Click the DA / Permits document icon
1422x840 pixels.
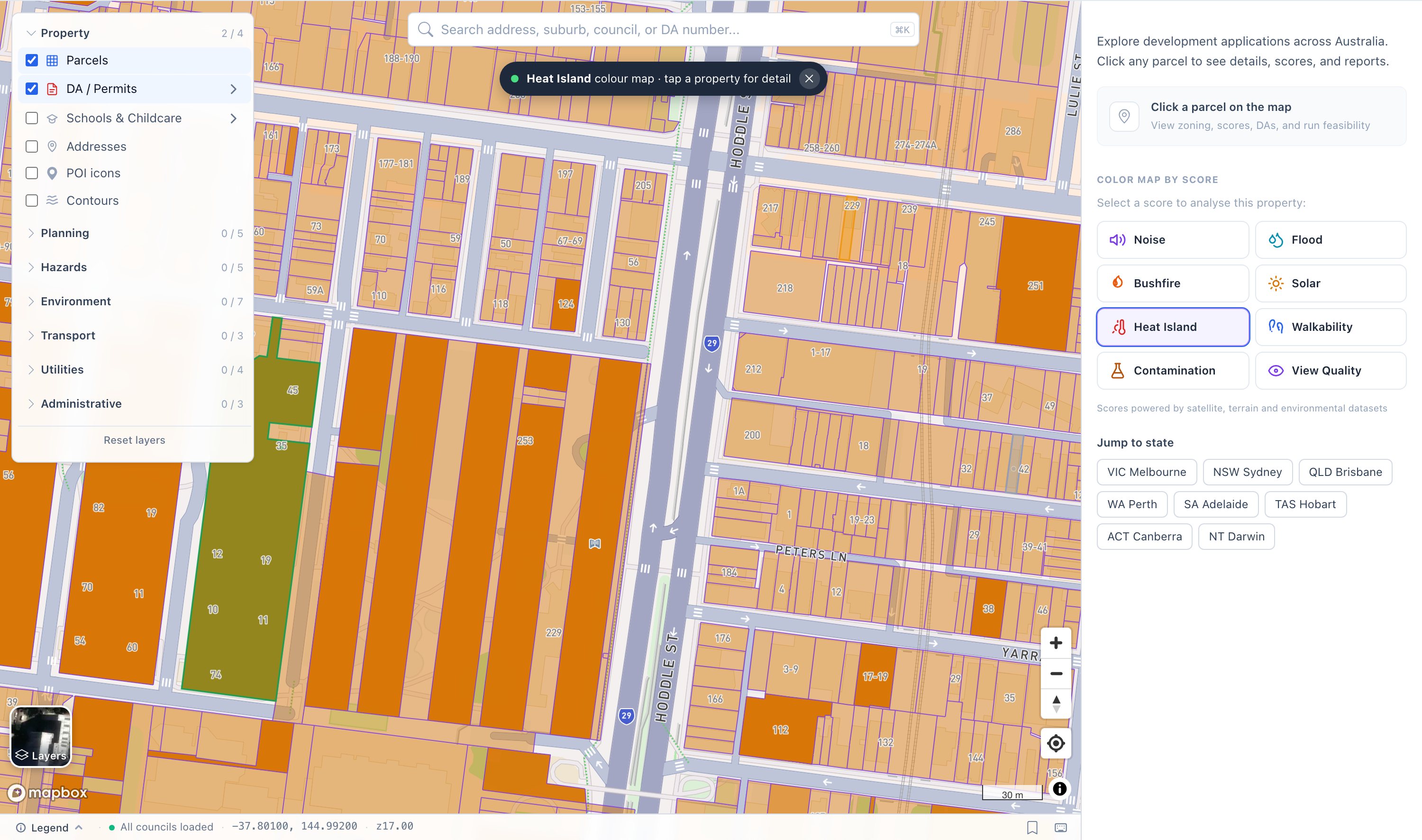coord(52,89)
